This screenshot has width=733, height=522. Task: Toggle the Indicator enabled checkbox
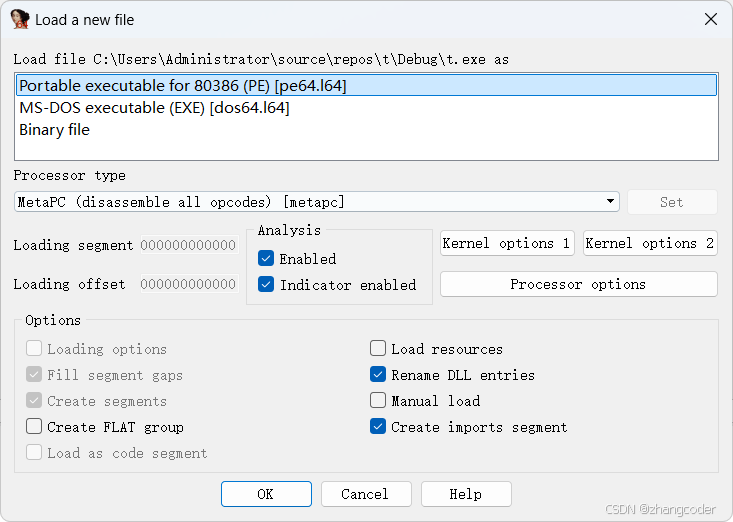[x=266, y=285]
